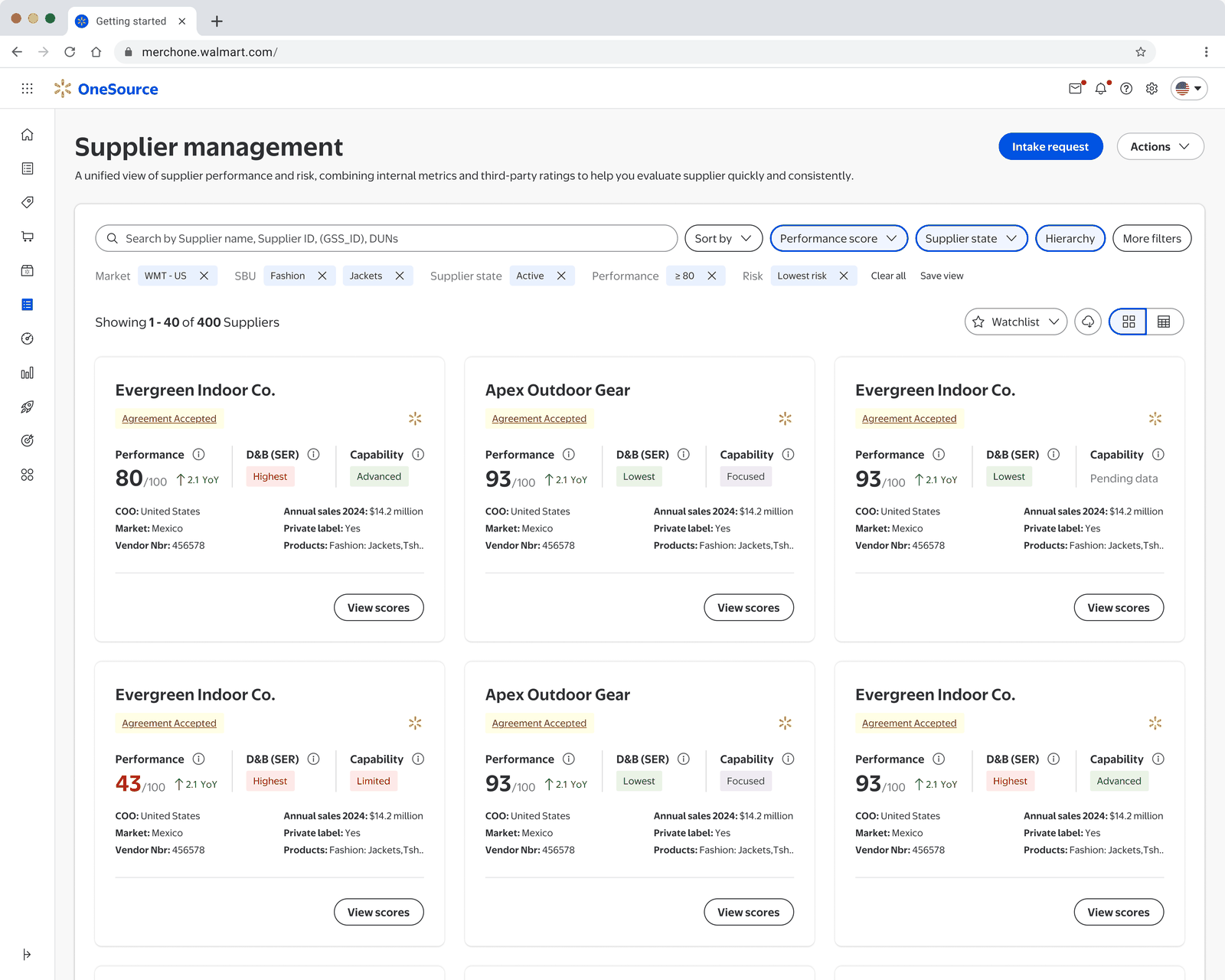Open the Supplier state filter dropdown
The height and width of the screenshot is (980, 1225).
coord(972,238)
